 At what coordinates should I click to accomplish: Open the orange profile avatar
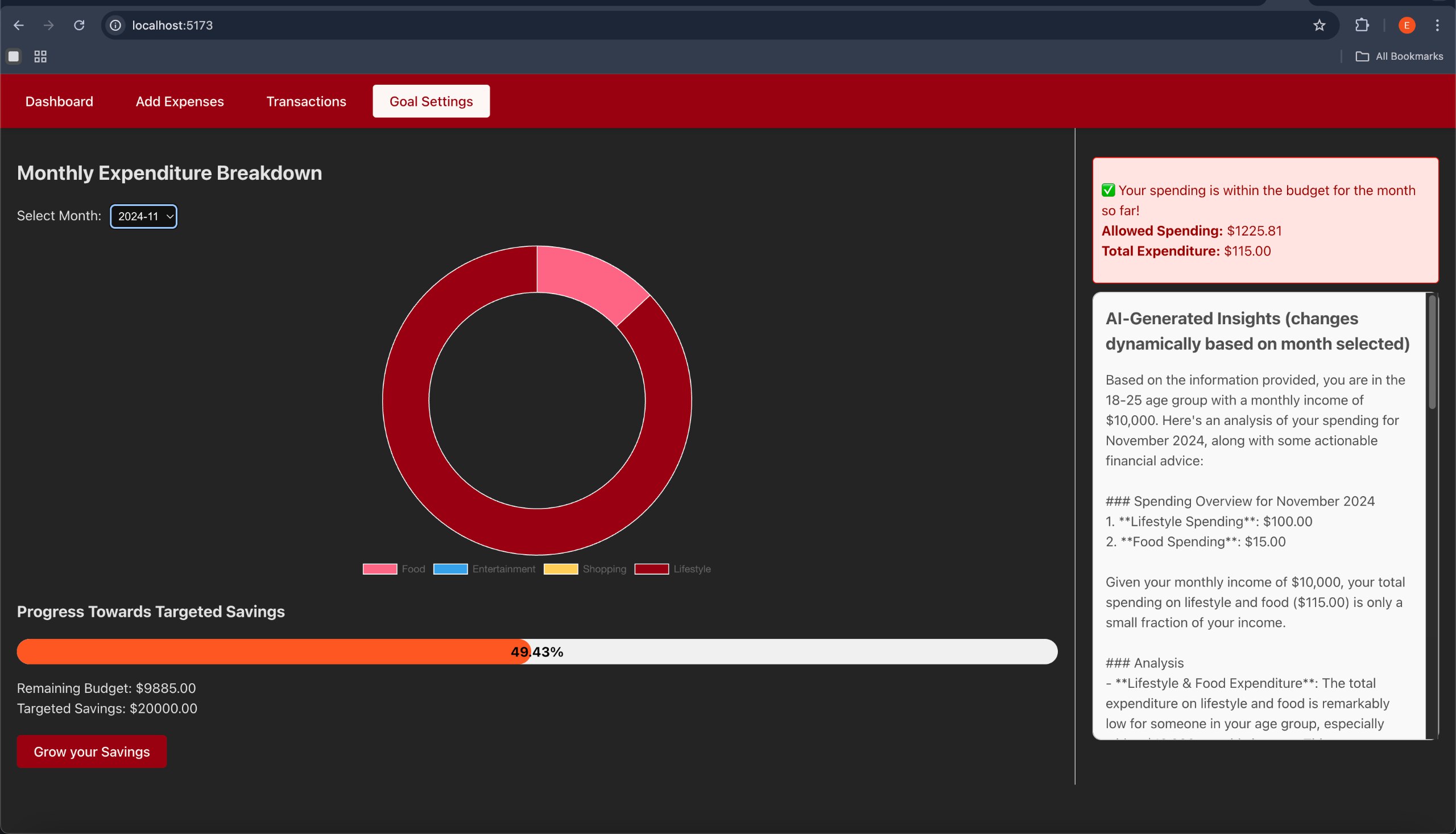1406,25
